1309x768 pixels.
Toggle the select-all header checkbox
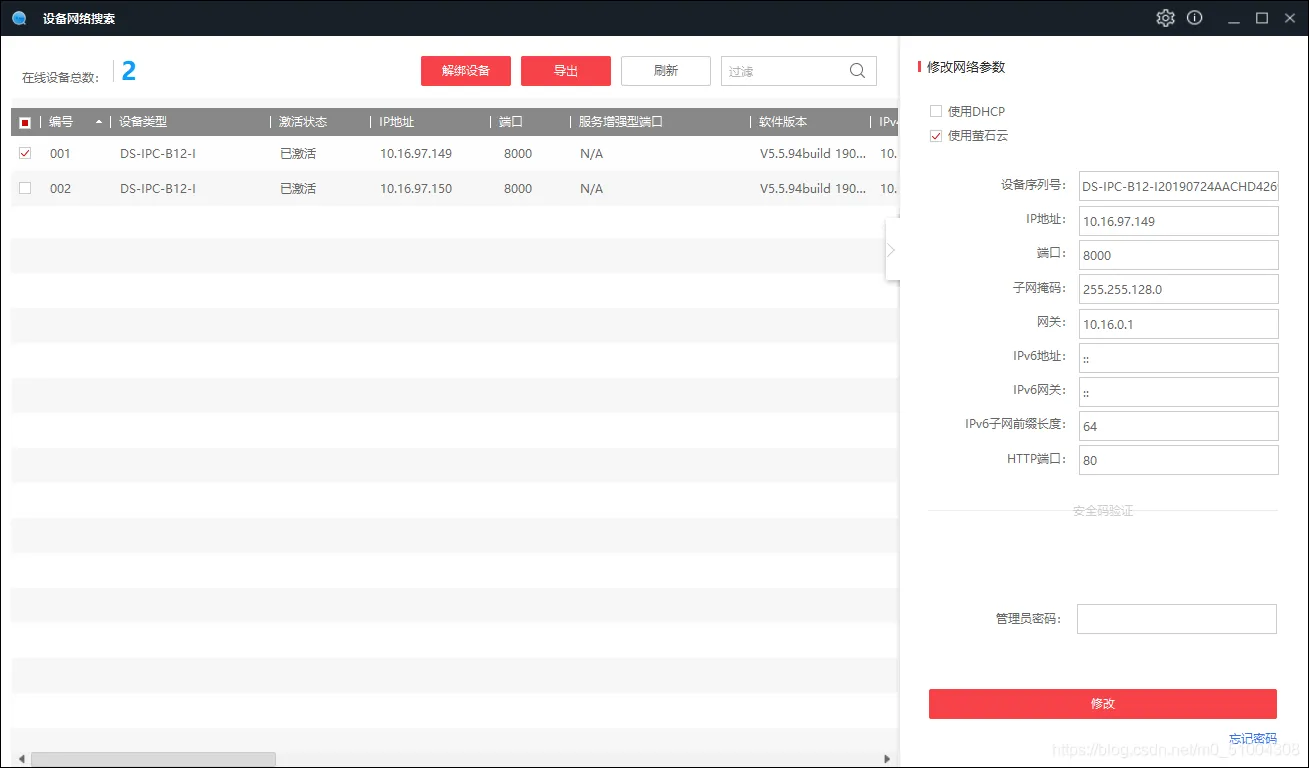(25, 122)
